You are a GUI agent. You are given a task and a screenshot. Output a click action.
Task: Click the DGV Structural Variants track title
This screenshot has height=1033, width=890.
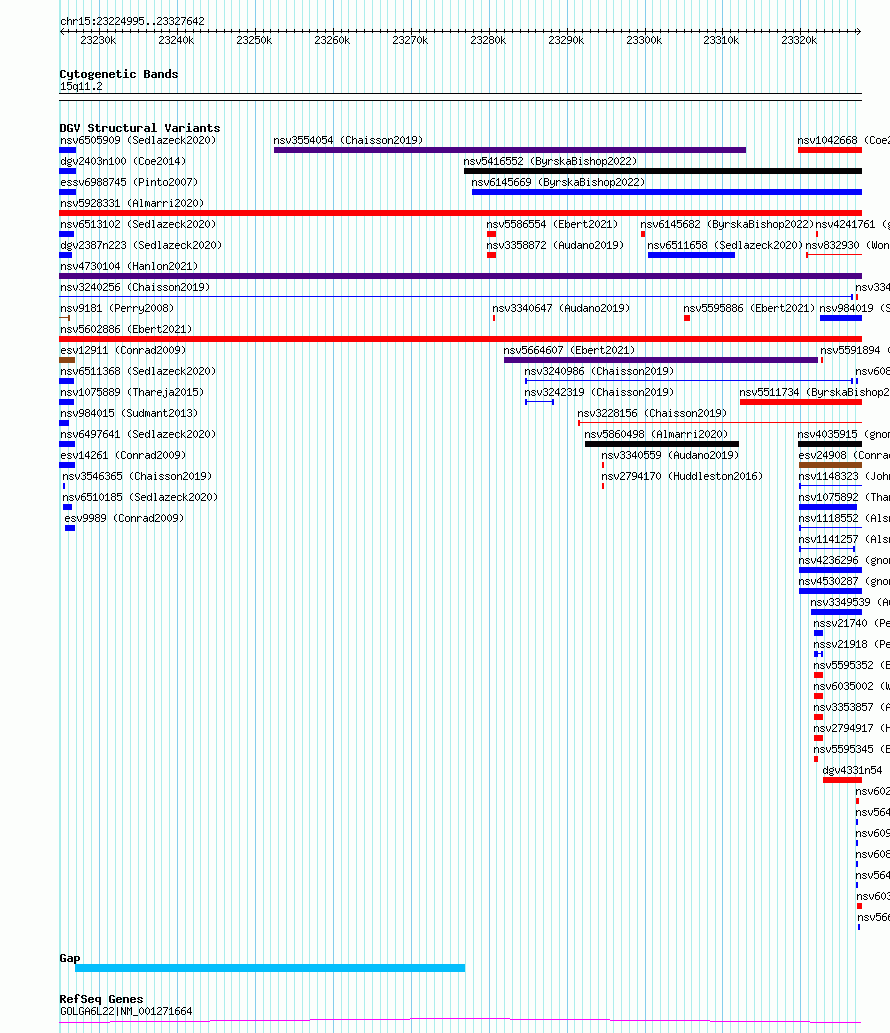pos(140,128)
